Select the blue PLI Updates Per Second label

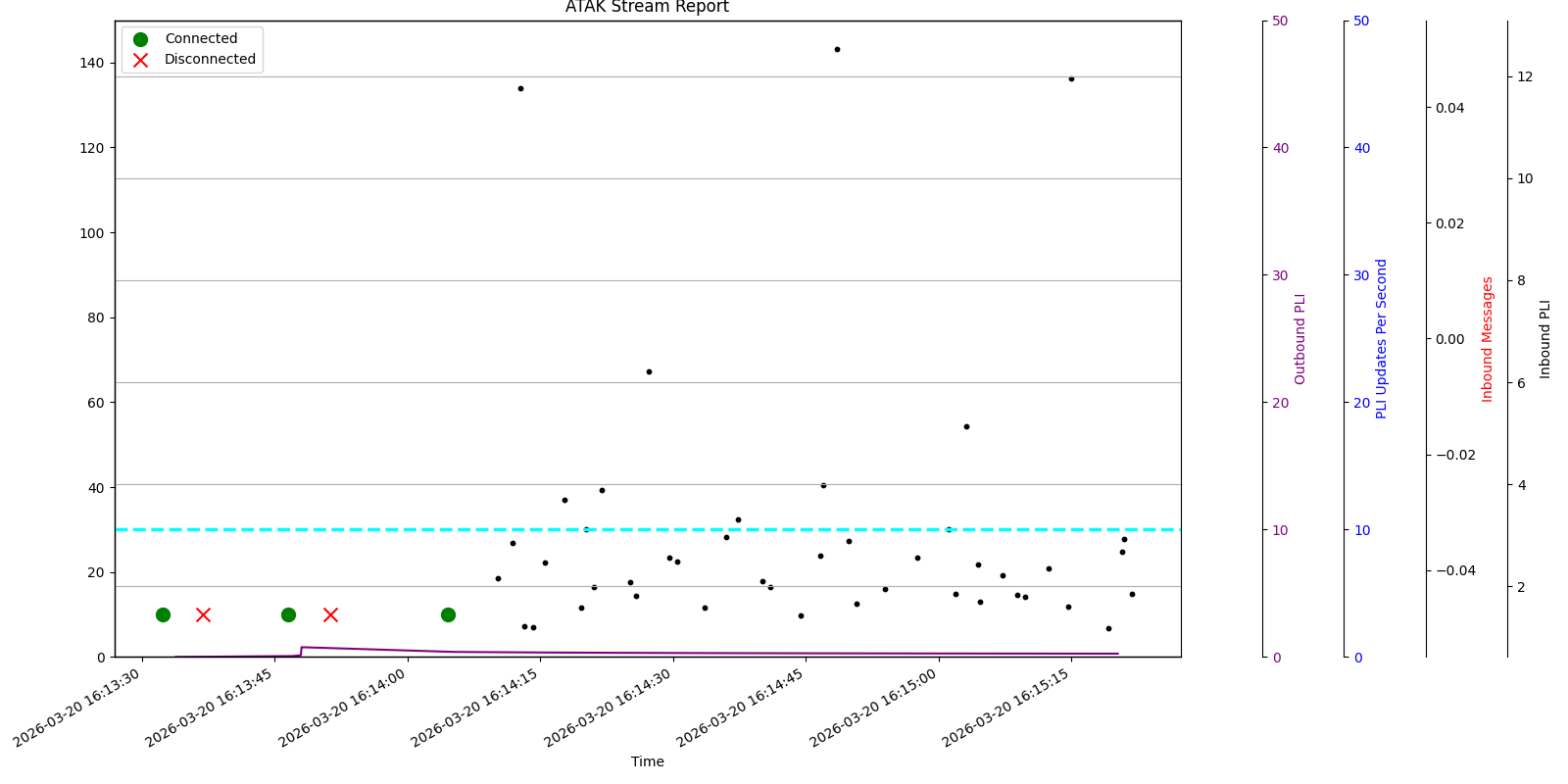[x=1382, y=339]
